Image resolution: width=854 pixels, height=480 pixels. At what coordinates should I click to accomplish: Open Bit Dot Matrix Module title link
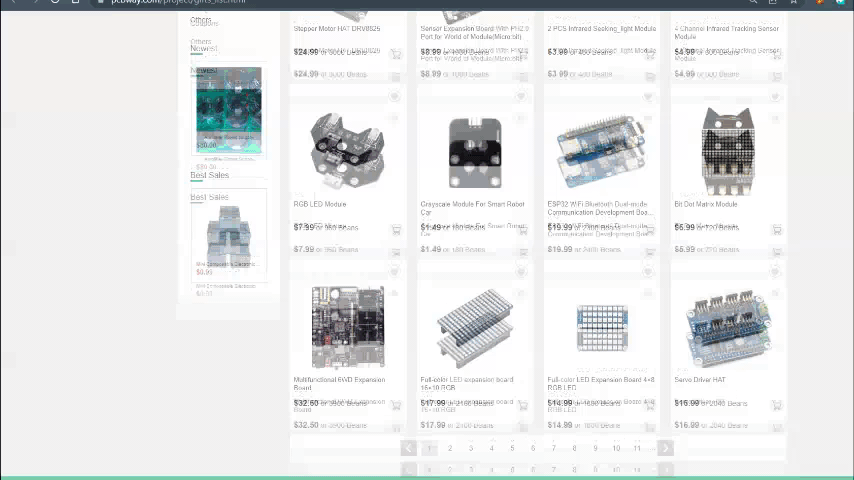coord(706,204)
